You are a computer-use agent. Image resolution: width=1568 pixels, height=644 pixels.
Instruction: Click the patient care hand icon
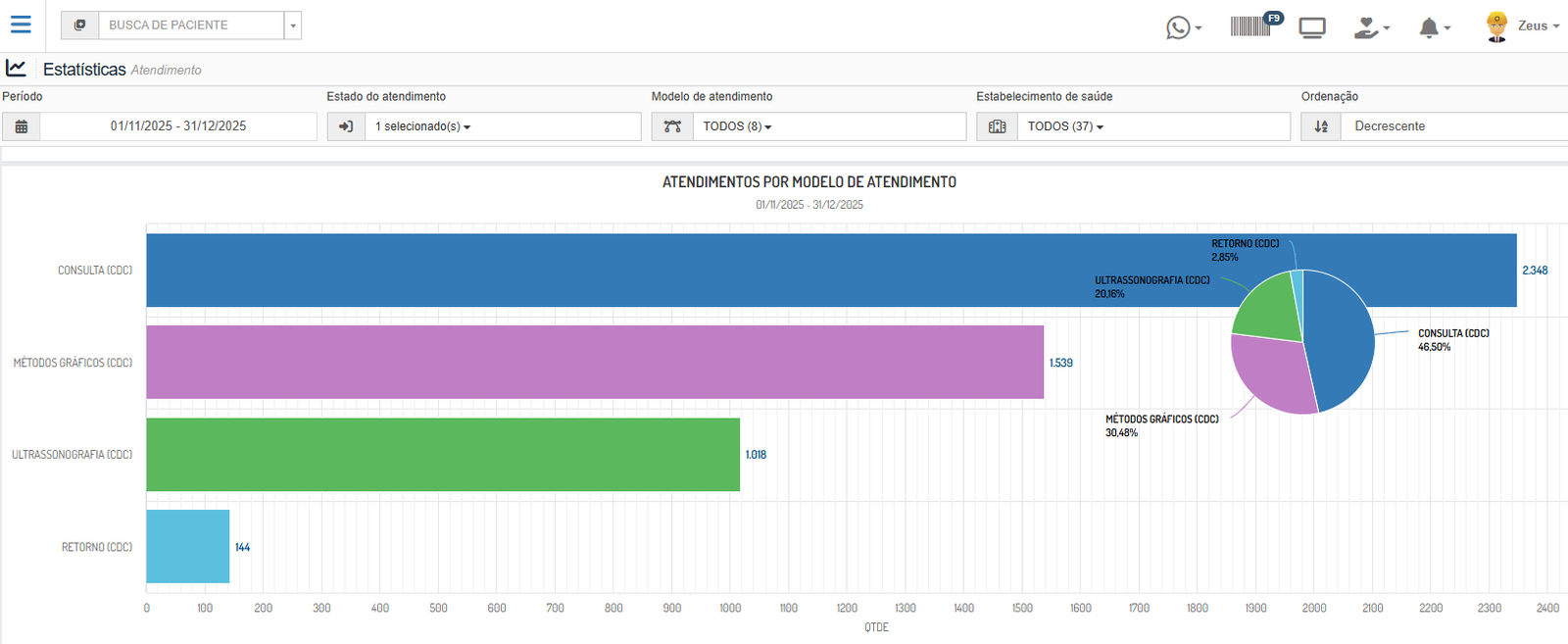(1367, 27)
